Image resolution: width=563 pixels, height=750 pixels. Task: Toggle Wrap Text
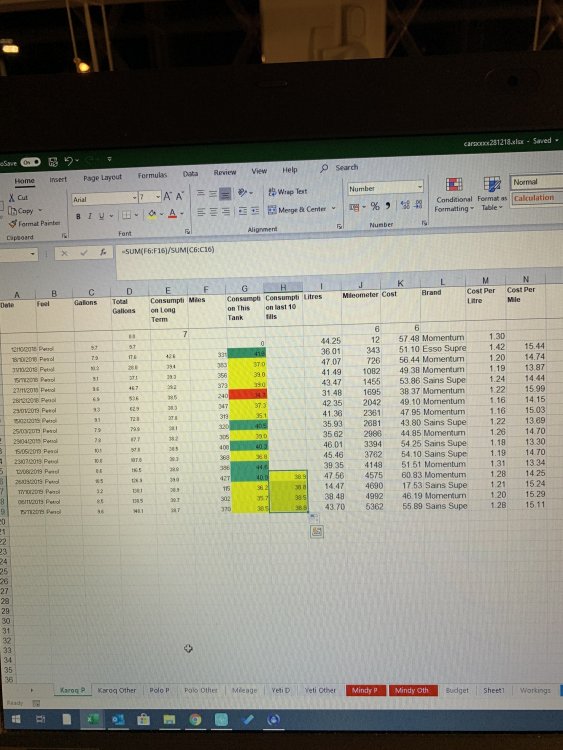287,191
